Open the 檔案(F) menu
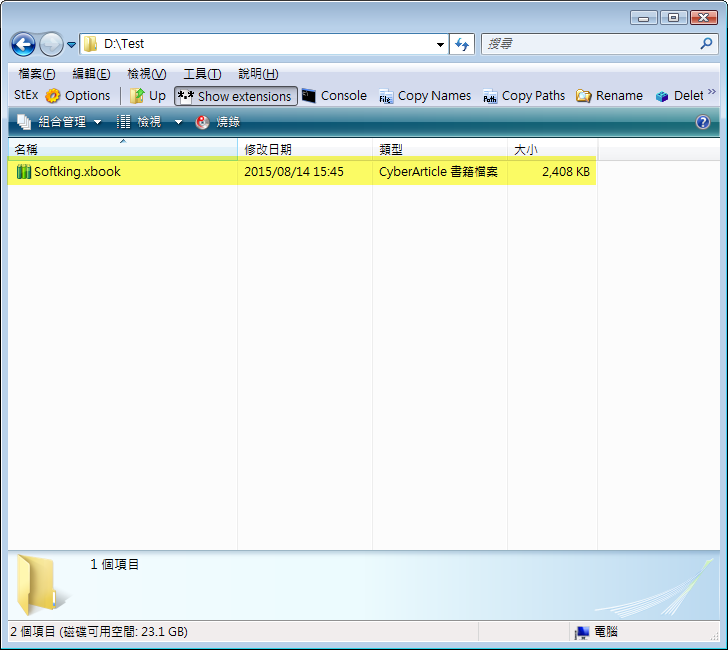Image resolution: width=728 pixels, height=650 pixels. [37, 74]
